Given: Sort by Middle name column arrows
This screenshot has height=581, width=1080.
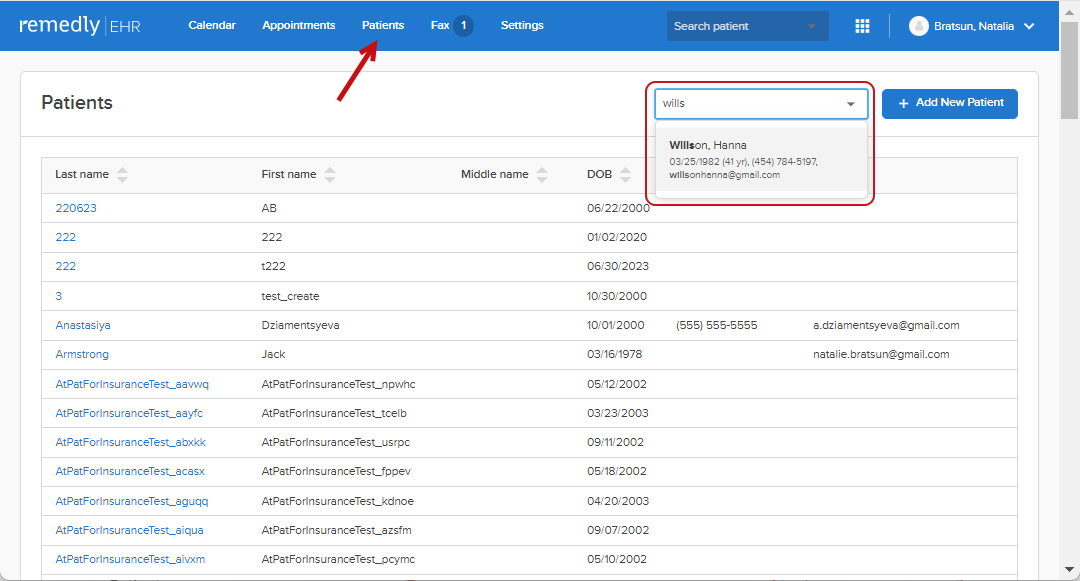Looking at the screenshot, I should pos(542,174).
